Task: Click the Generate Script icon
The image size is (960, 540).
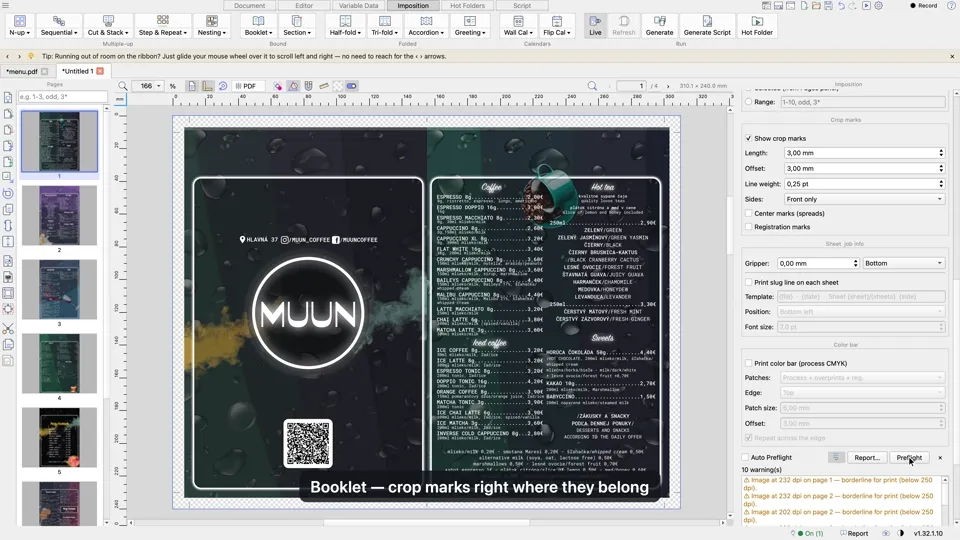Action: [x=707, y=26]
